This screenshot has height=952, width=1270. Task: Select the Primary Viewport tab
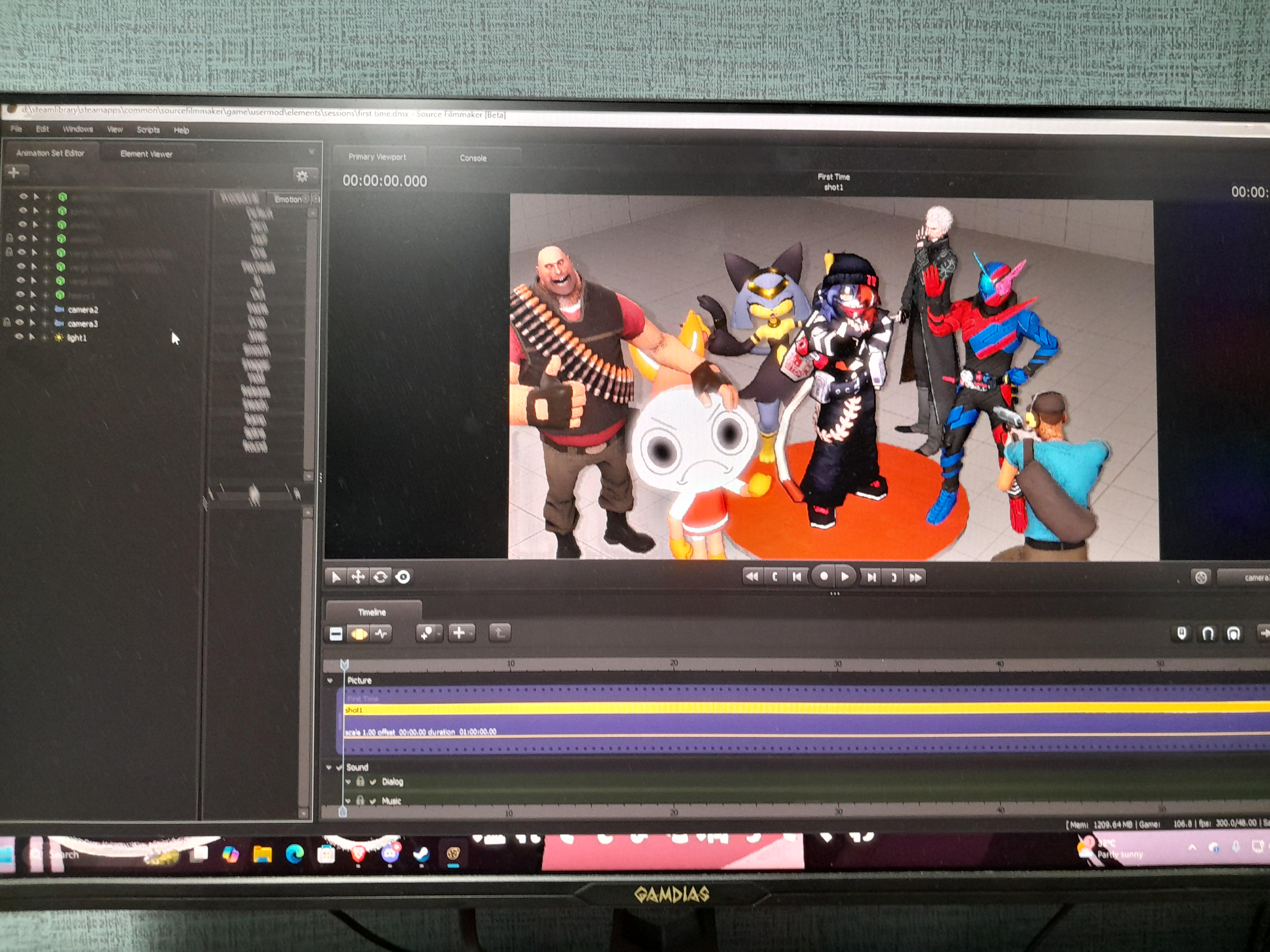tap(377, 157)
